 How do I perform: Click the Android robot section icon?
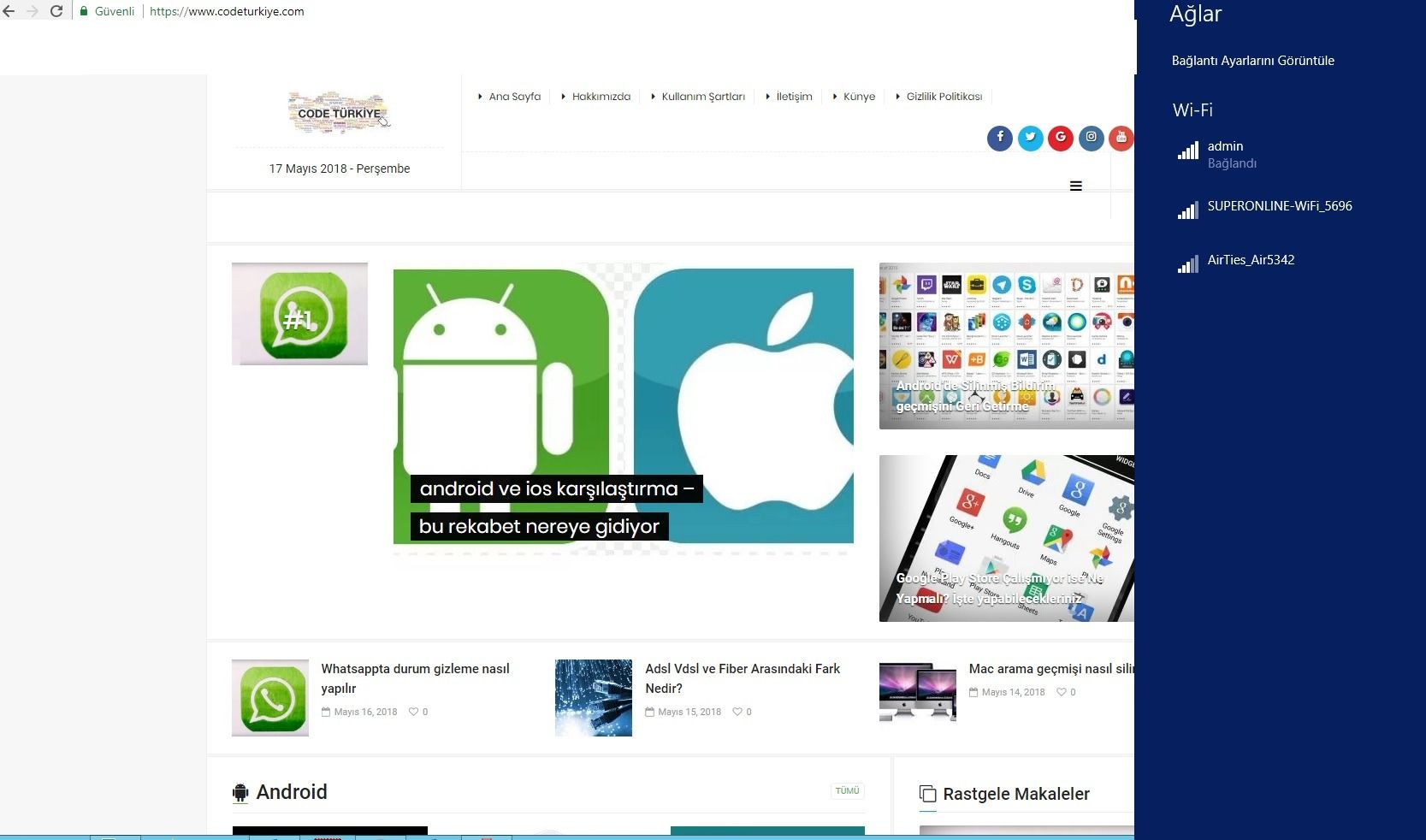tap(240, 793)
